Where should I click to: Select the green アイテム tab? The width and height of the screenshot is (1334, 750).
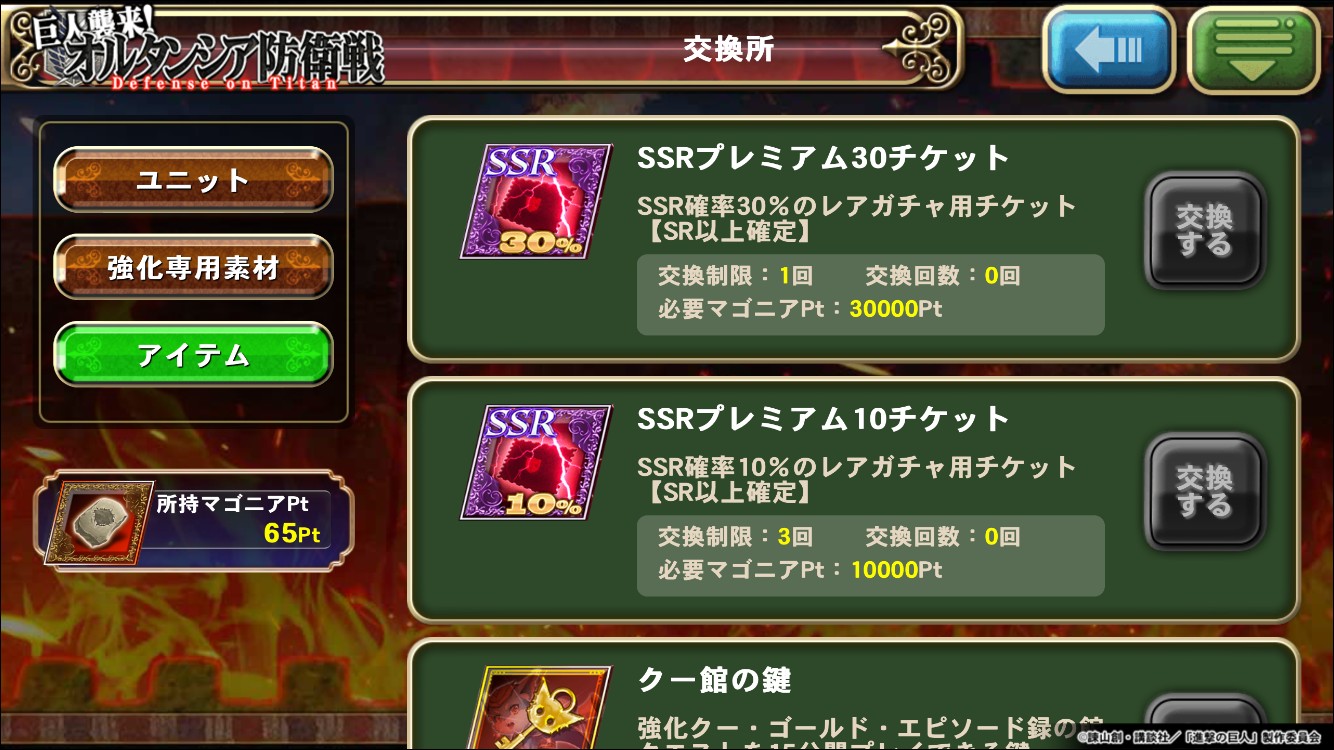(x=193, y=354)
